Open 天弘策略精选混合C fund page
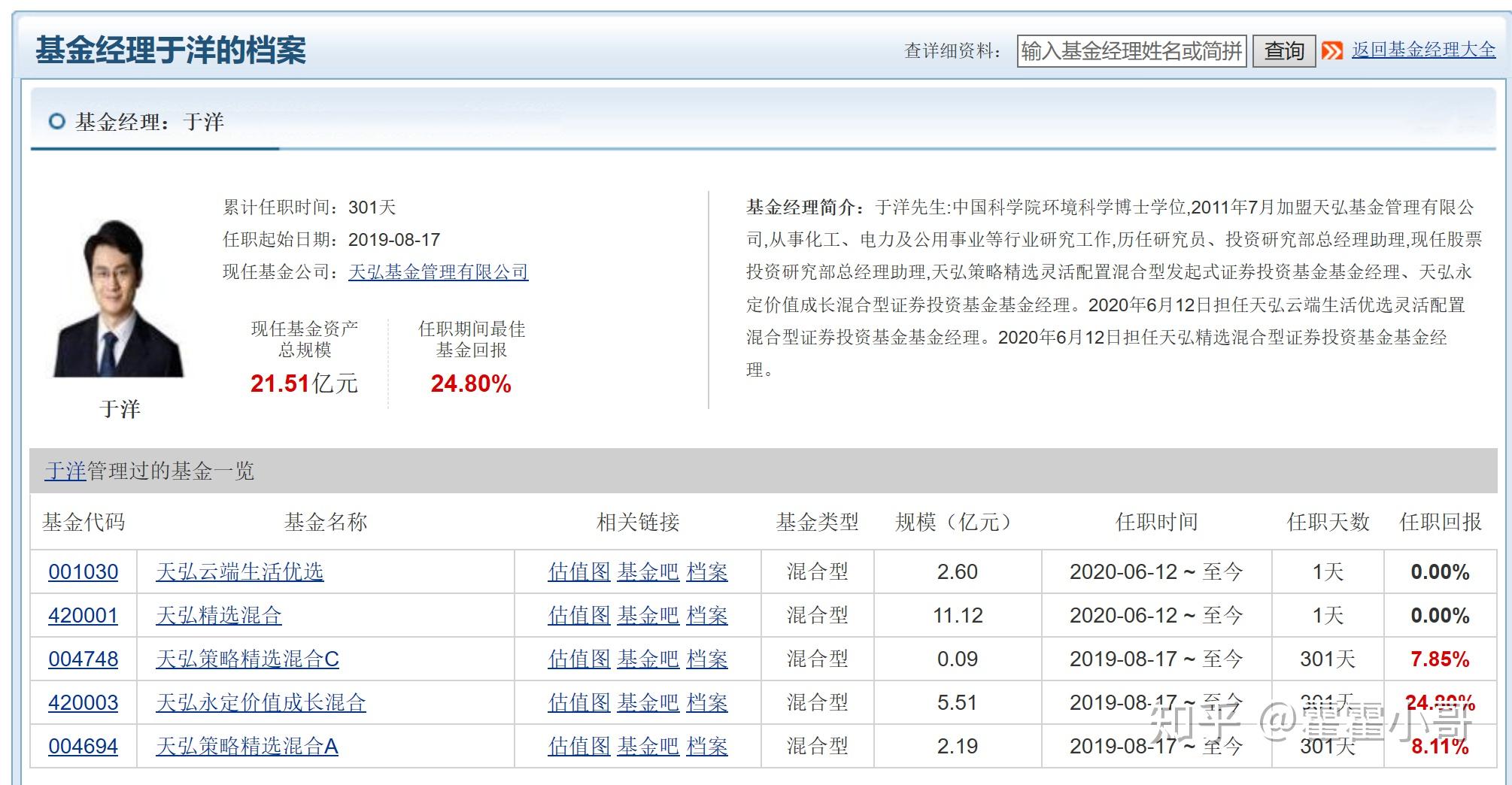Screen dimensions: 1512x785 [x=247, y=659]
